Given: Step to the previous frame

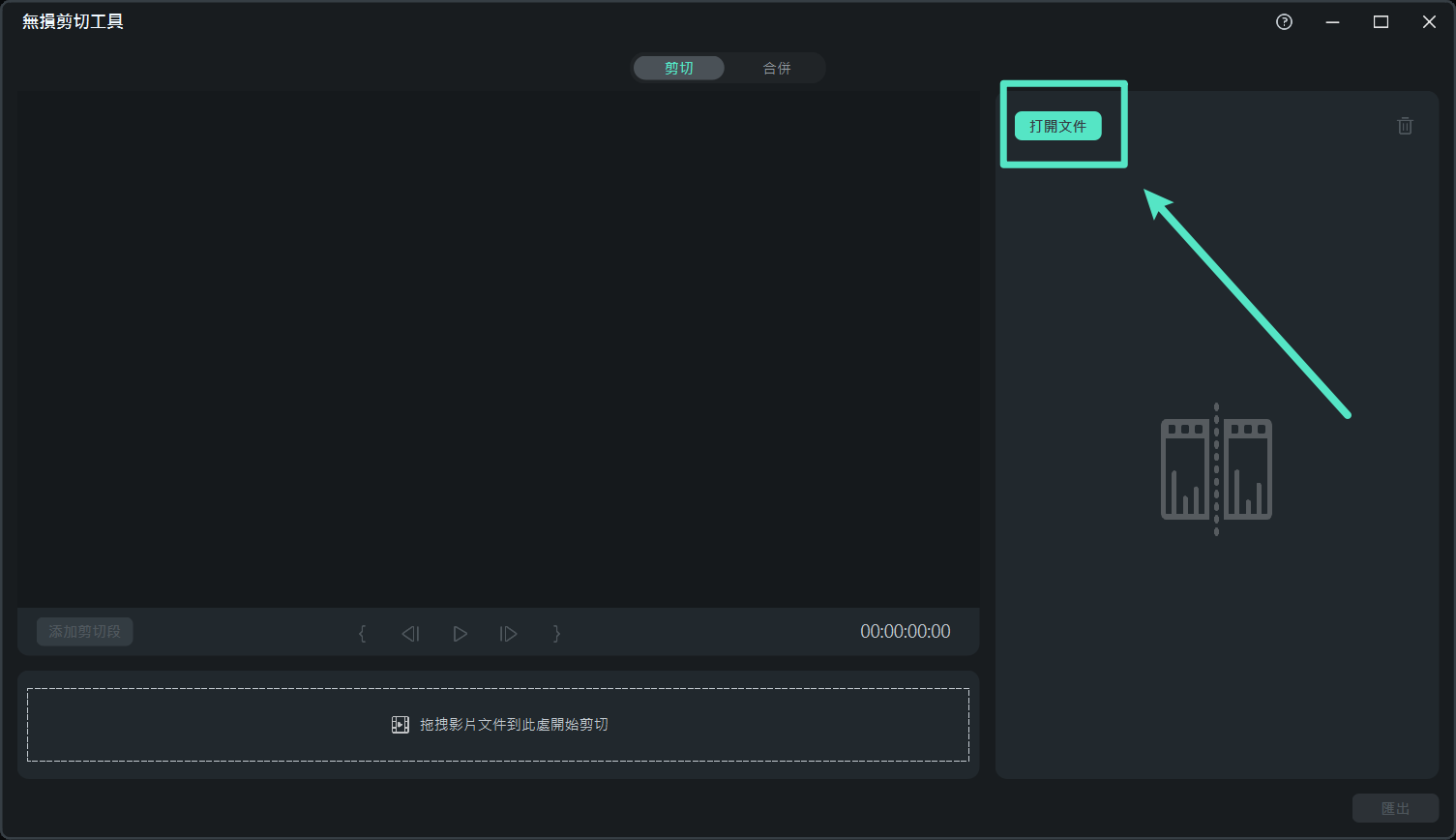Looking at the screenshot, I should (x=410, y=634).
